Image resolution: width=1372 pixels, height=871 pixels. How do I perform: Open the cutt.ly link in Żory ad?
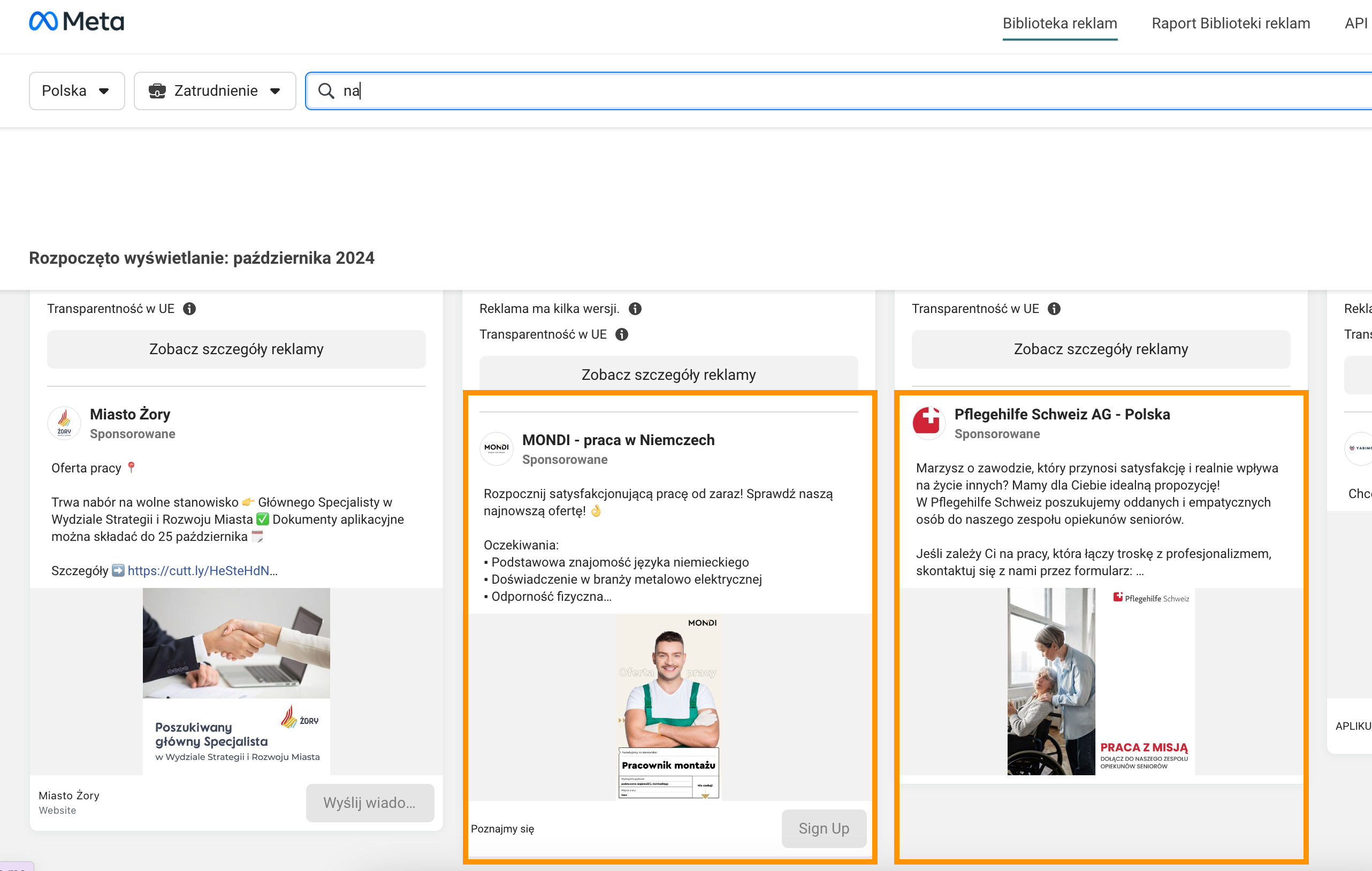click(x=202, y=571)
